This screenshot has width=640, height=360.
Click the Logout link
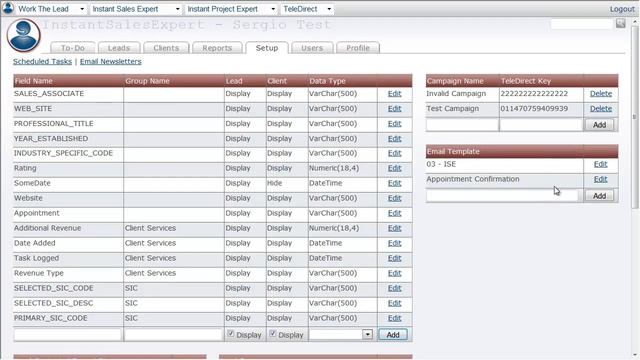(622, 9)
